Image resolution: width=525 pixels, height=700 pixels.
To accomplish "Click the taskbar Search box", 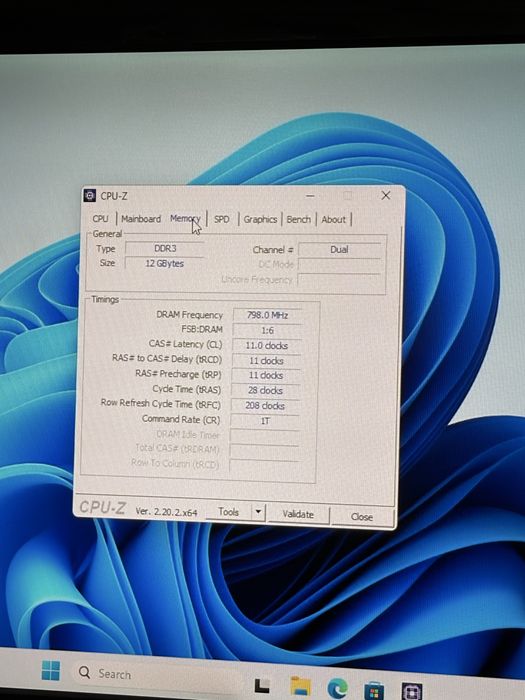I will 156,674.
